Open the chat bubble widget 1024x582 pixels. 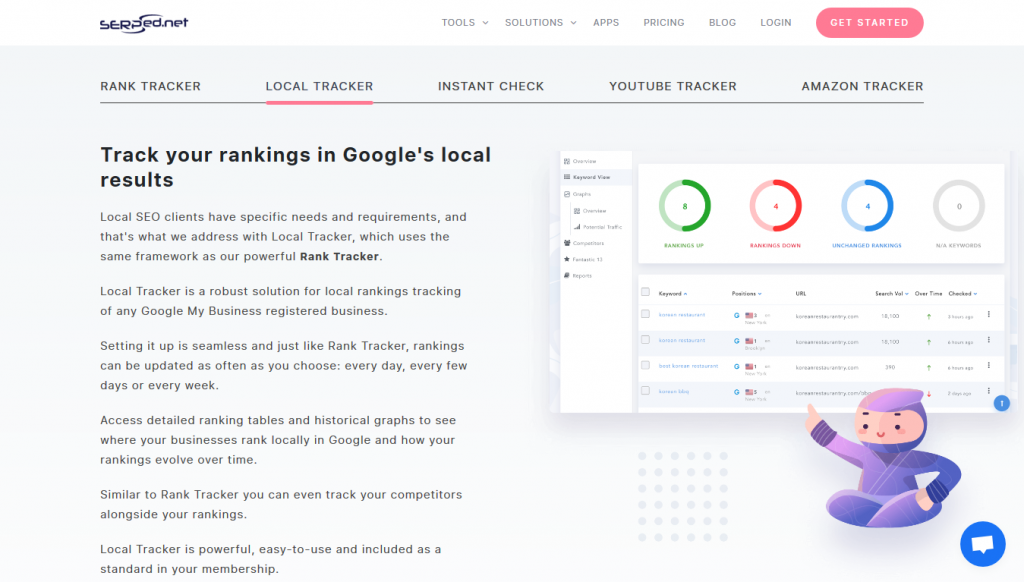pyautogui.click(x=982, y=543)
